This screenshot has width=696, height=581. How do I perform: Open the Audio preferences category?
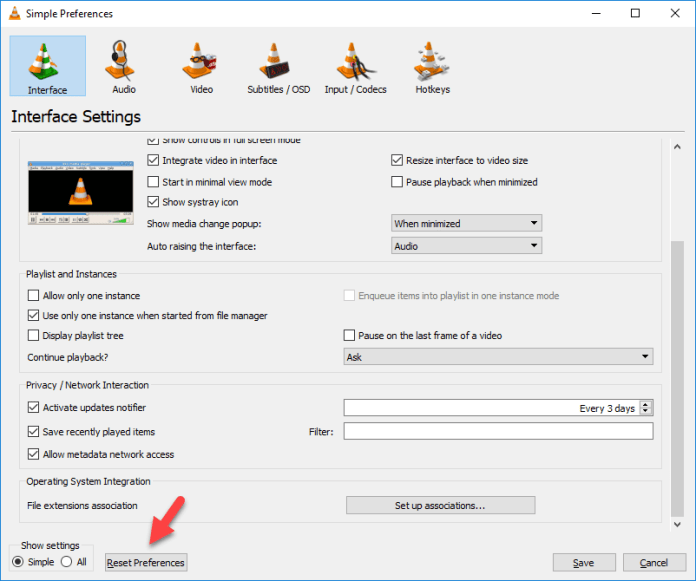pyautogui.click(x=124, y=67)
